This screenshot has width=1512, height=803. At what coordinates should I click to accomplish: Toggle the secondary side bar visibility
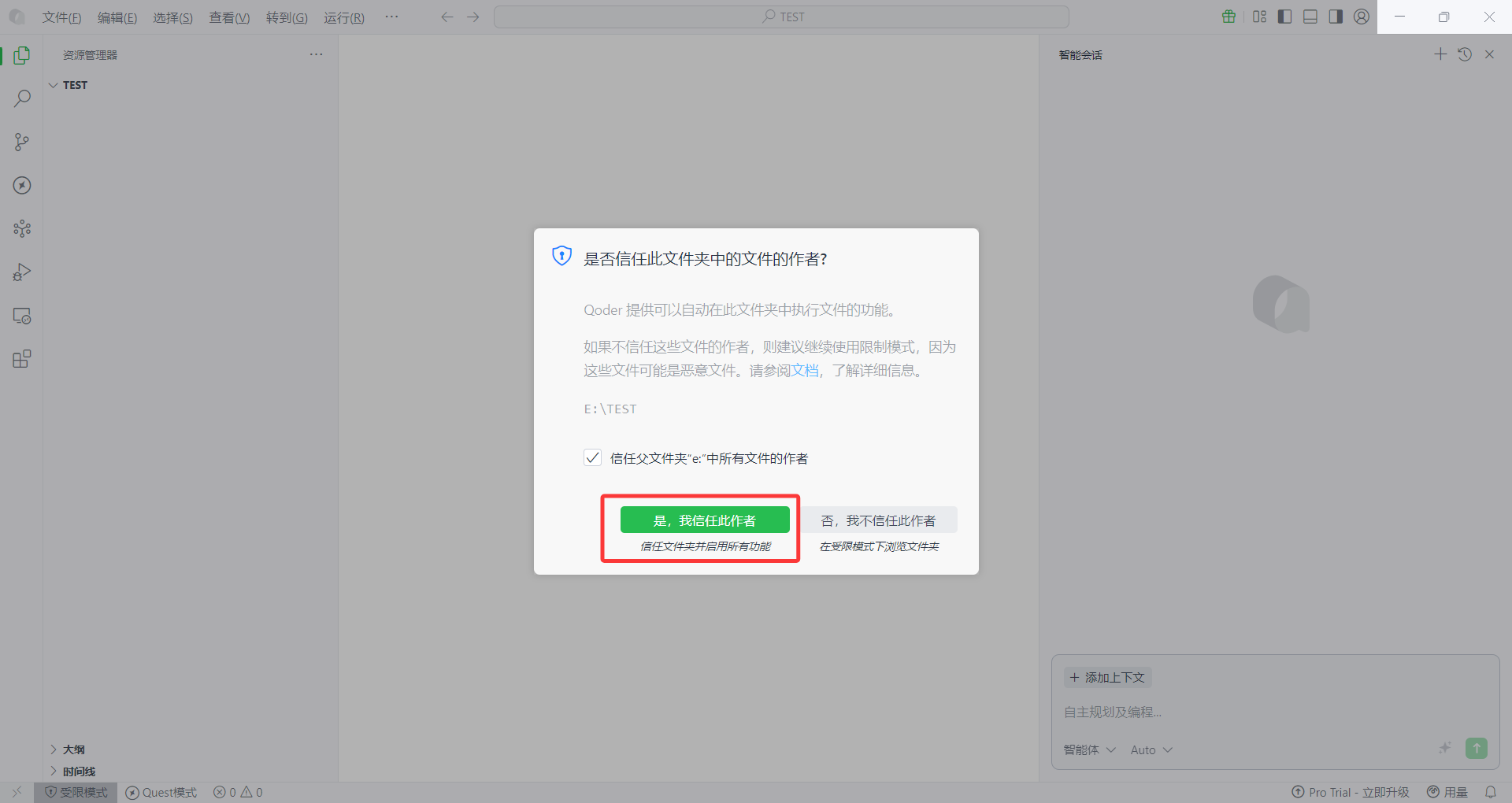[1336, 16]
